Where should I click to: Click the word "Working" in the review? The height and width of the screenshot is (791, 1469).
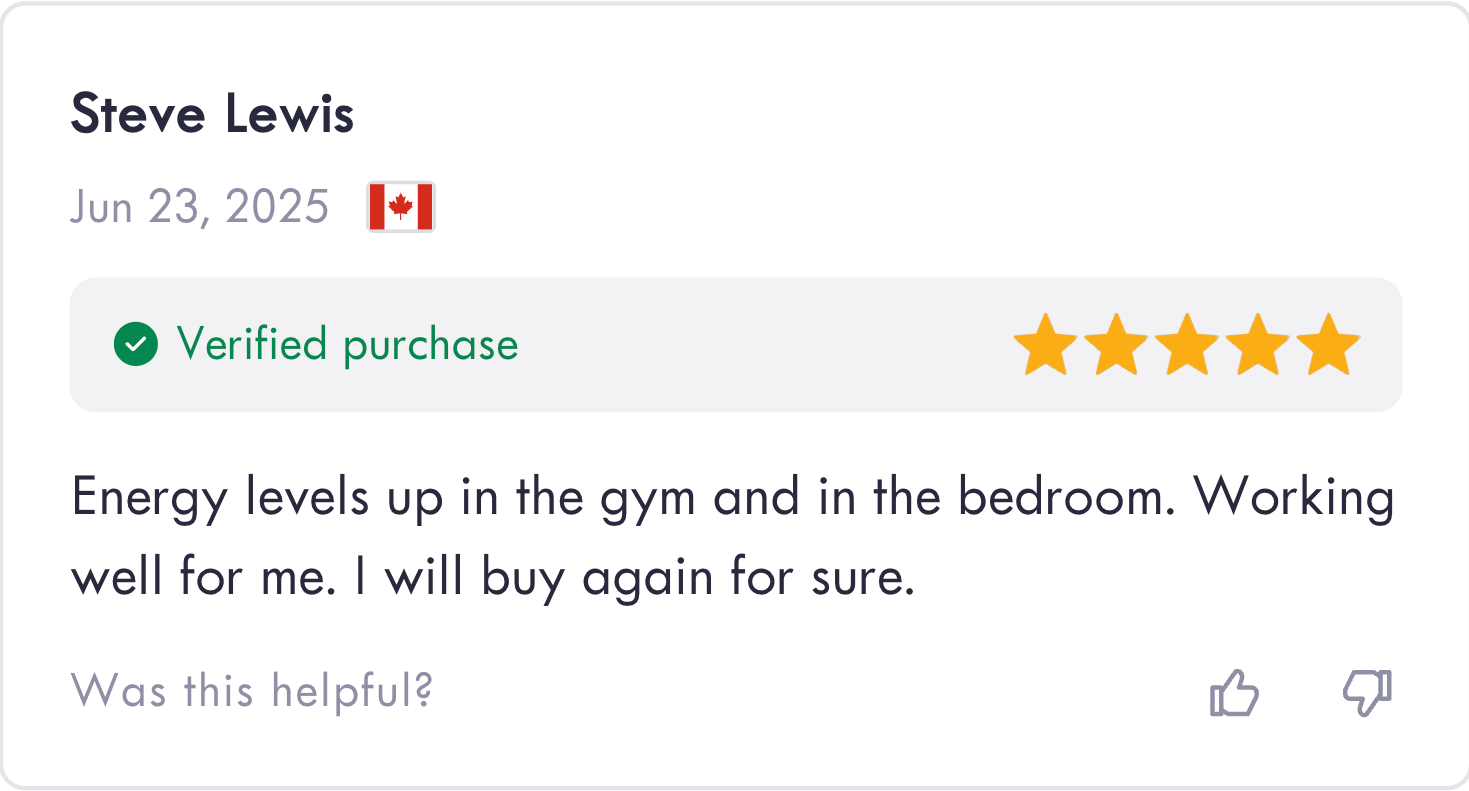point(1294,498)
